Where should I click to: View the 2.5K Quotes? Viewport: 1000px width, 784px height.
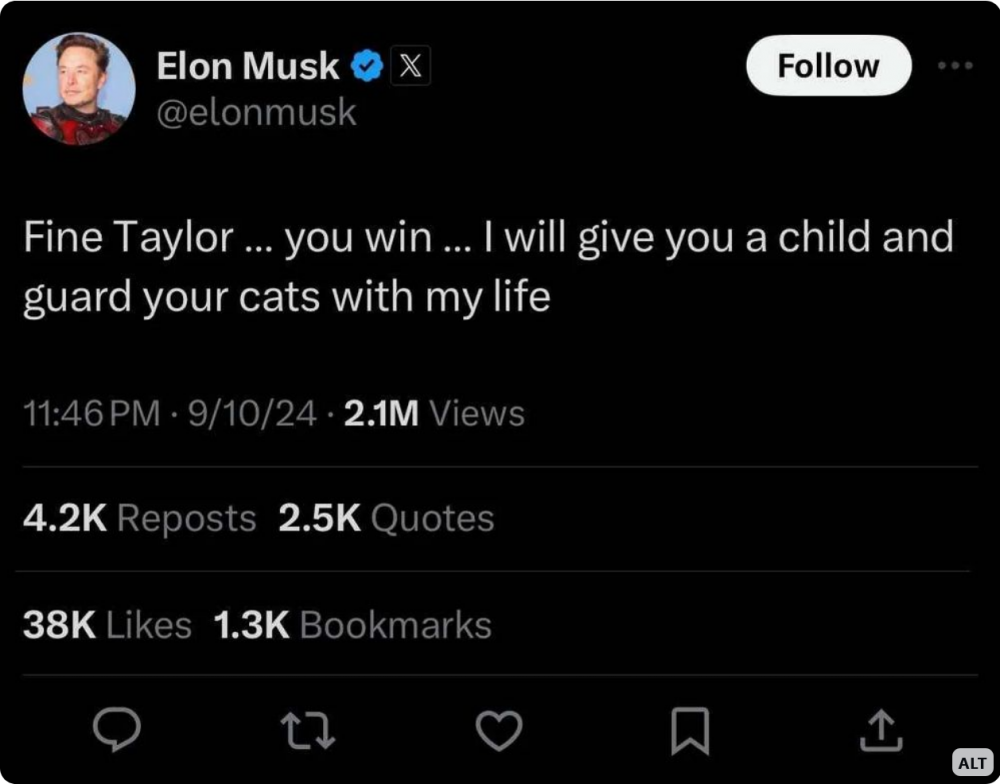pos(386,518)
